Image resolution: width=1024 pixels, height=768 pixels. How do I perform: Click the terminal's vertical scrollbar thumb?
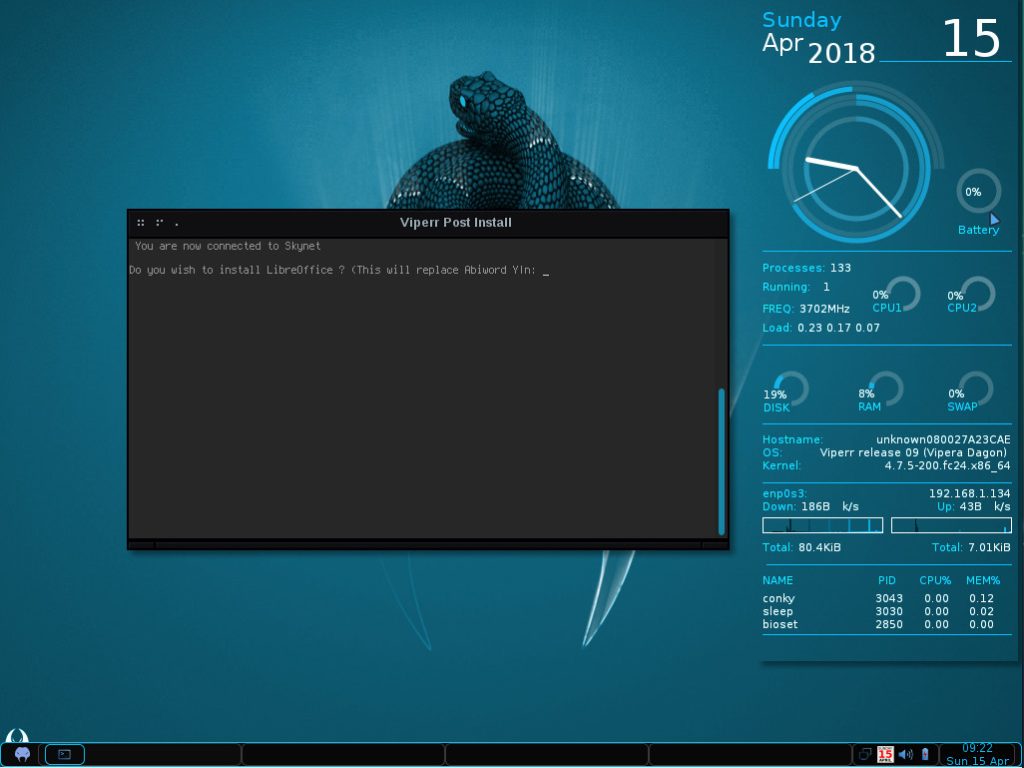coord(721,460)
